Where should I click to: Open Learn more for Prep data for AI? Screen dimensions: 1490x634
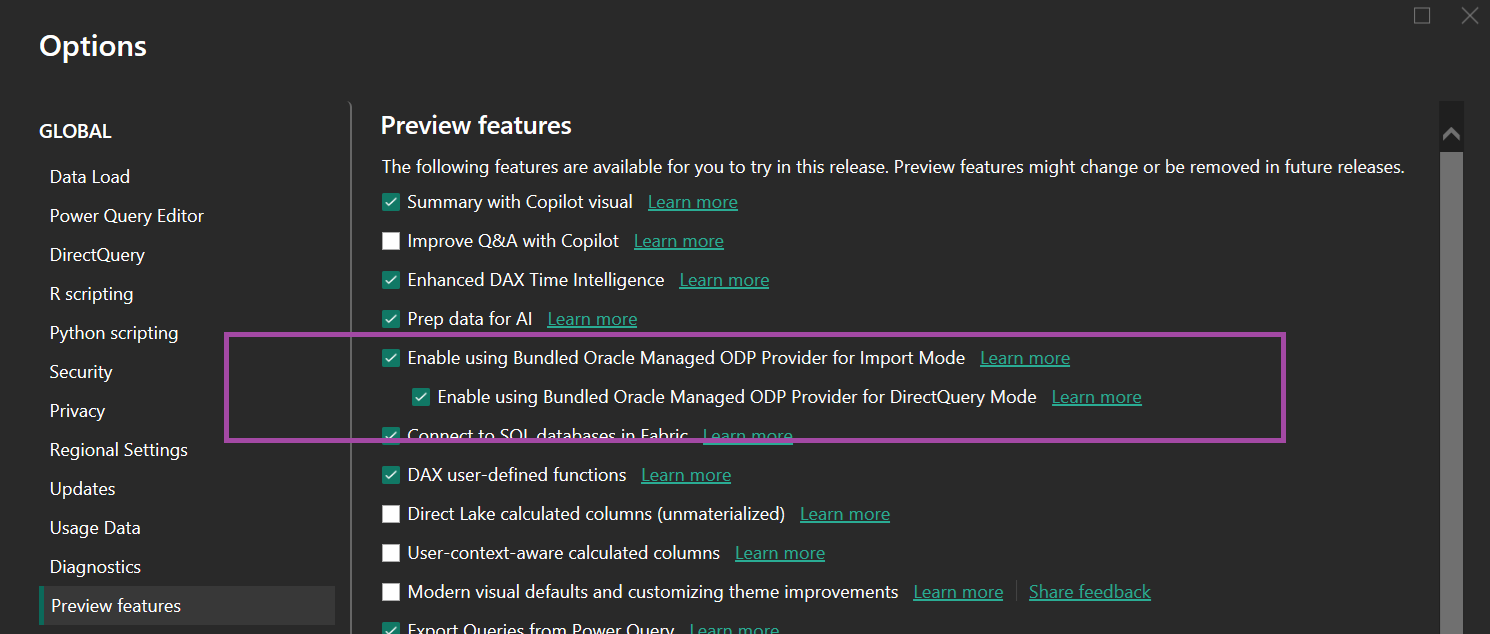[x=592, y=319]
